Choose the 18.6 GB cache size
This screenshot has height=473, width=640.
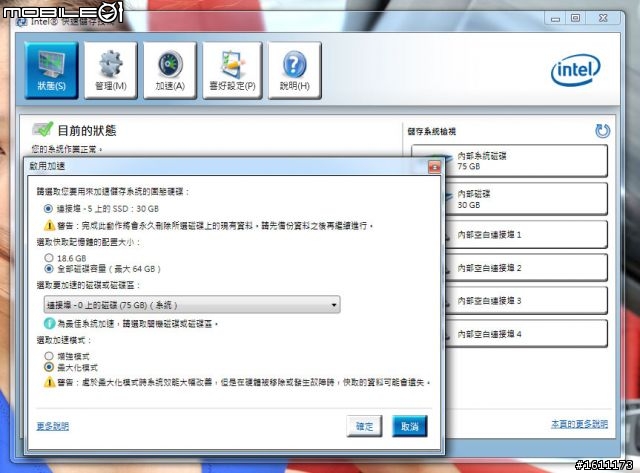pos(49,258)
